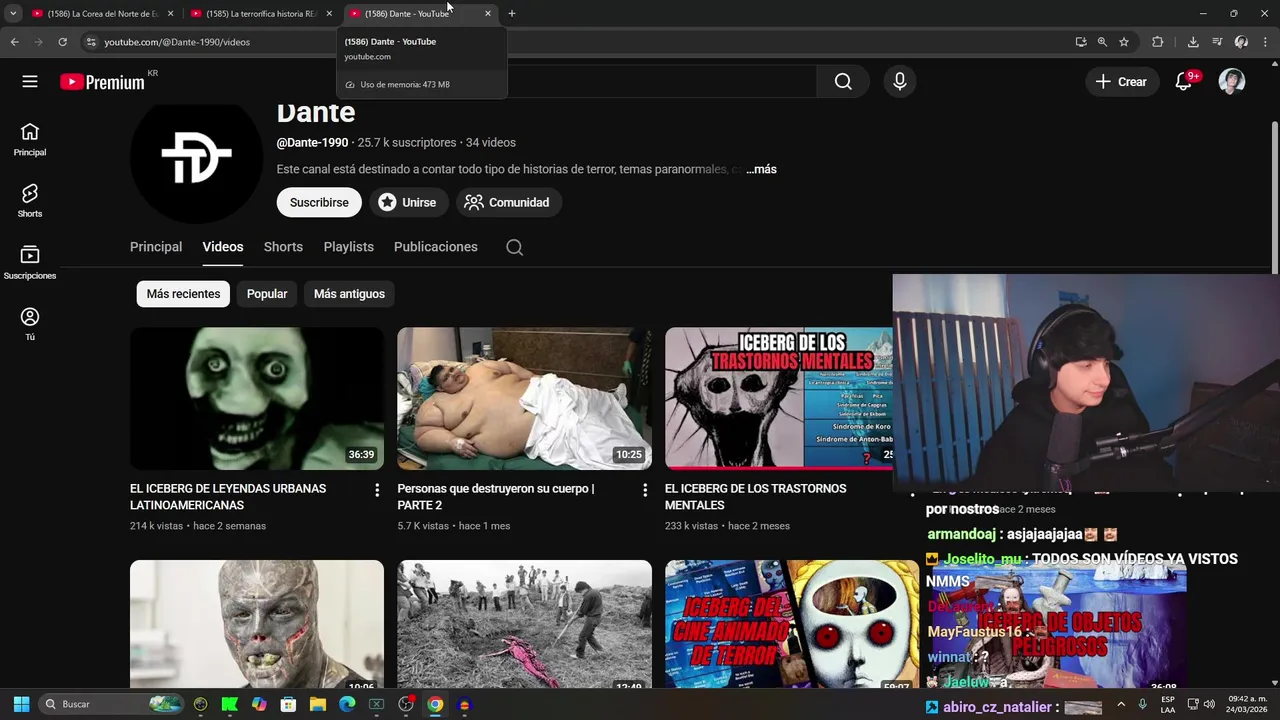Open Microsoft Edge from taskbar
Screen dimensions: 1280x720
347,704
